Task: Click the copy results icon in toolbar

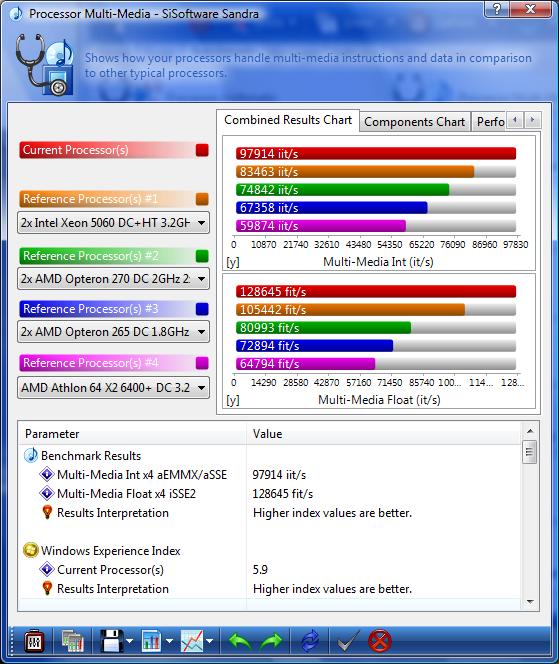Action: (72, 642)
